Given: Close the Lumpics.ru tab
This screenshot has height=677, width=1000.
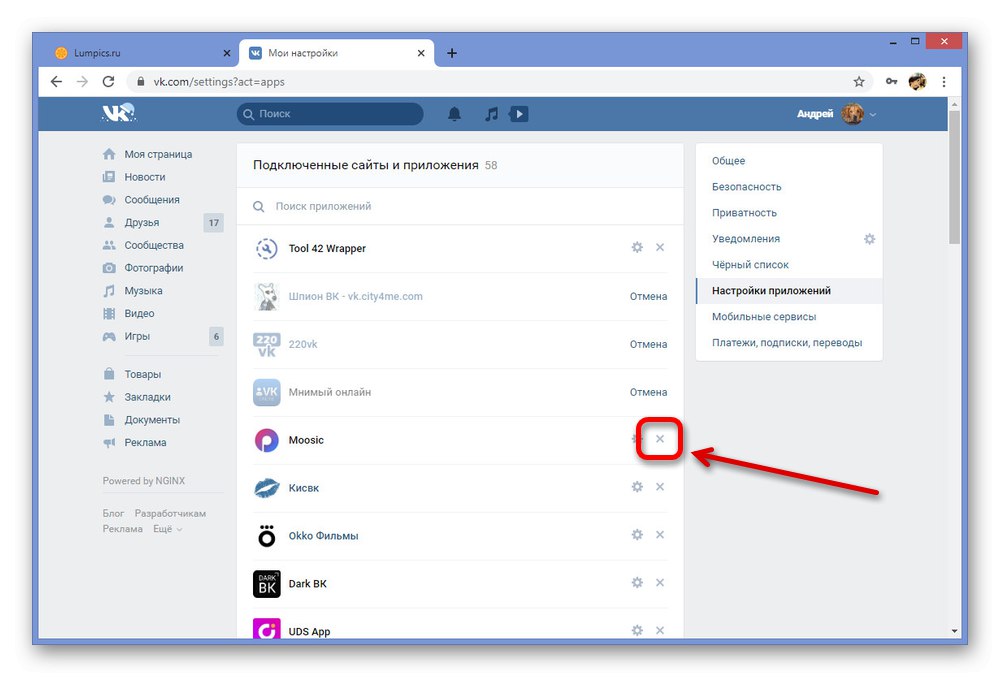Looking at the screenshot, I should tap(226, 53).
